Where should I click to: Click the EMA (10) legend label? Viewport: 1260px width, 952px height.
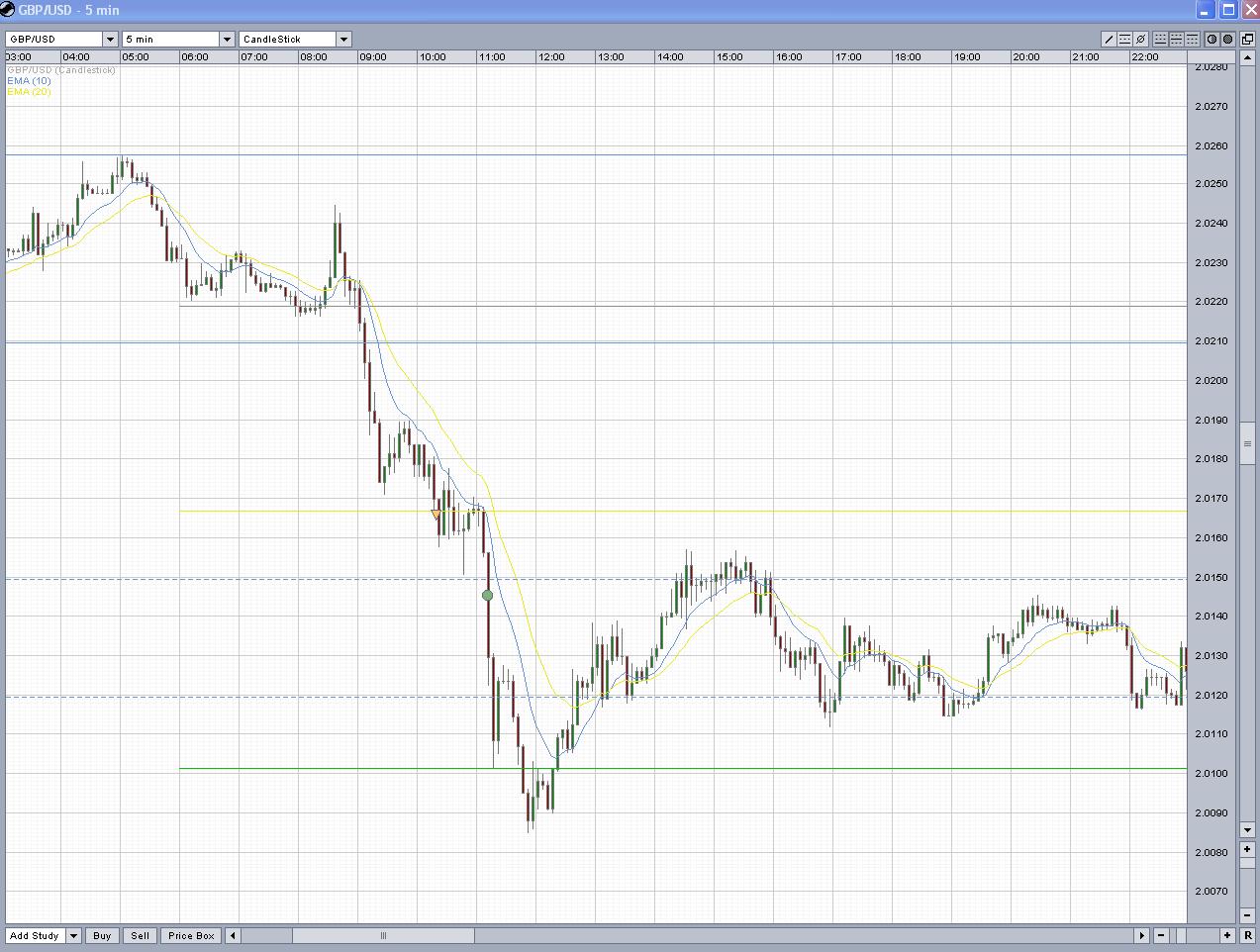(x=29, y=81)
